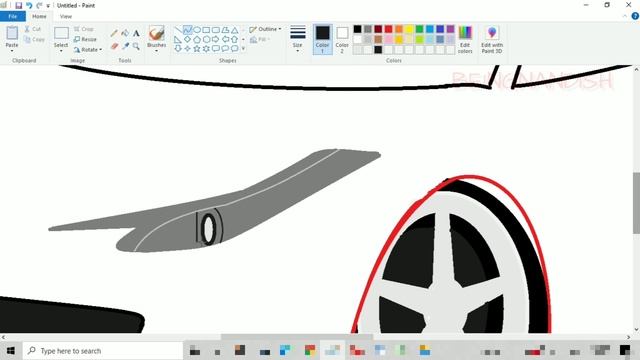Viewport: 640px width, 360px height.
Task: Select the Pencil tool
Action: tap(114, 33)
